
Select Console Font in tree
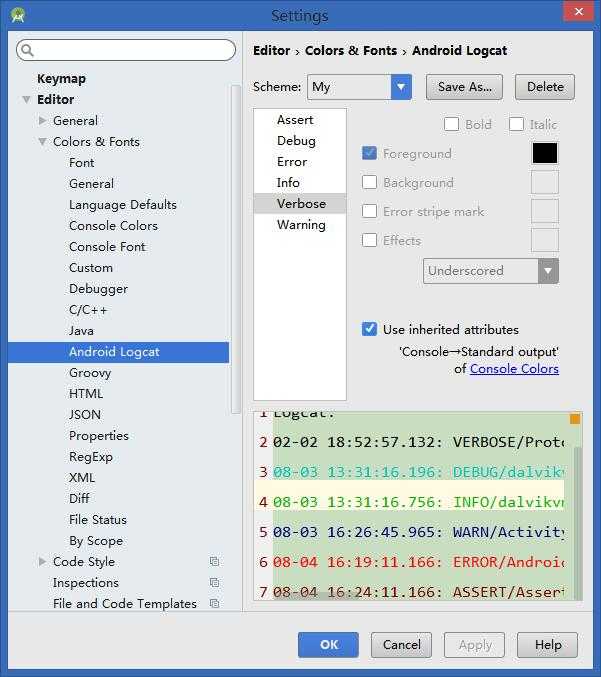click(108, 247)
